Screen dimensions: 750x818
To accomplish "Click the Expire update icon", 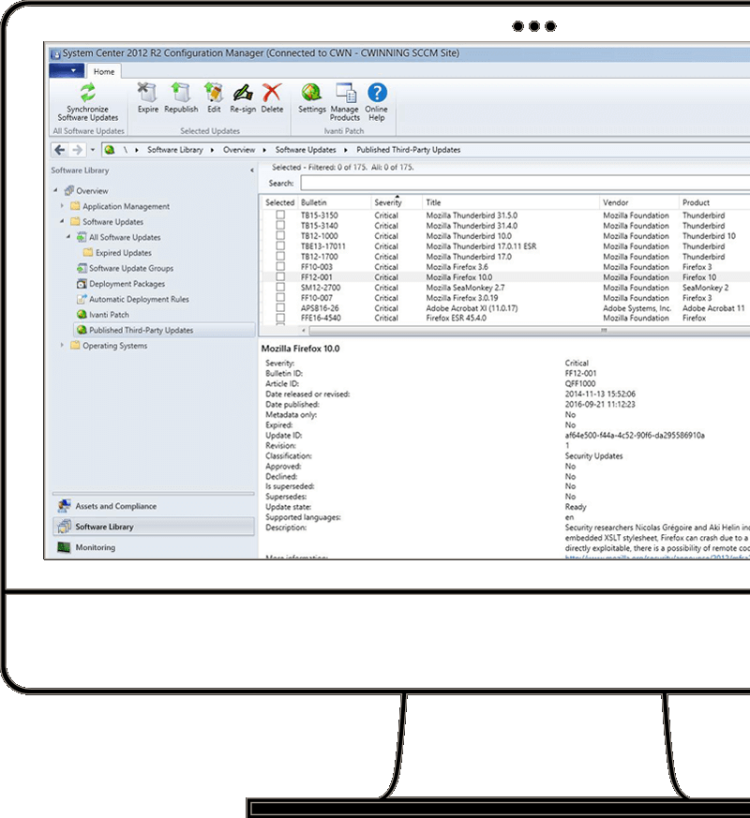I will [148, 93].
